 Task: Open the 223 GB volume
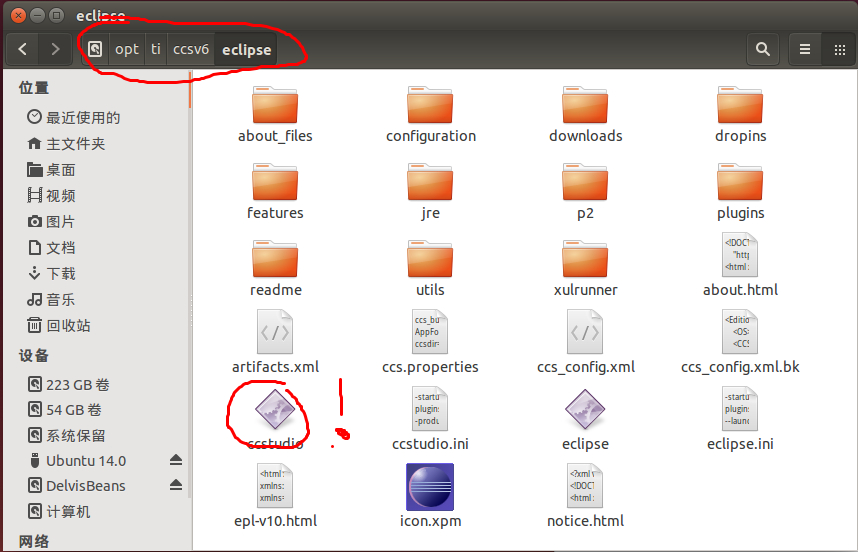[68, 385]
